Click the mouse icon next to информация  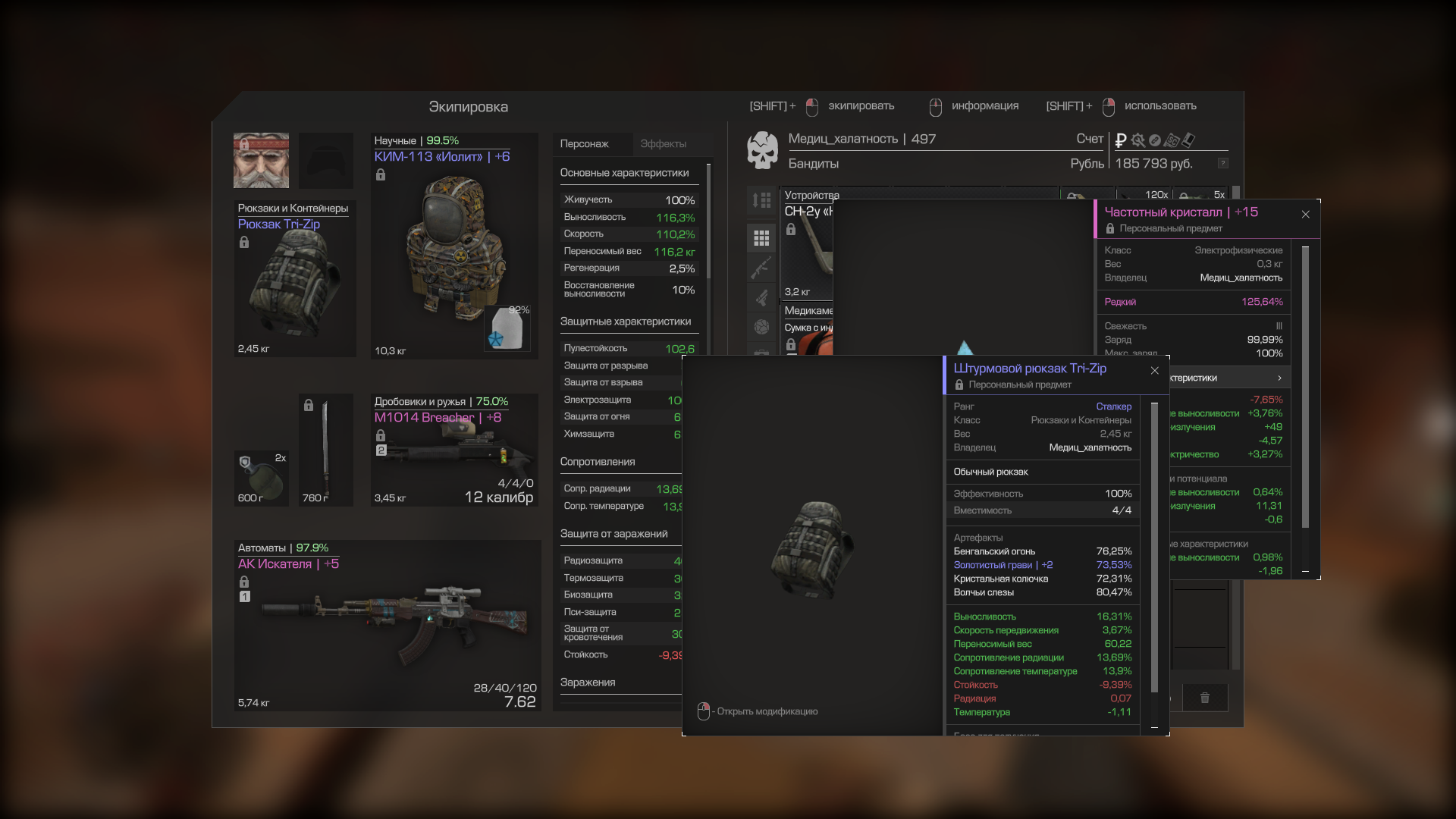pos(936,107)
